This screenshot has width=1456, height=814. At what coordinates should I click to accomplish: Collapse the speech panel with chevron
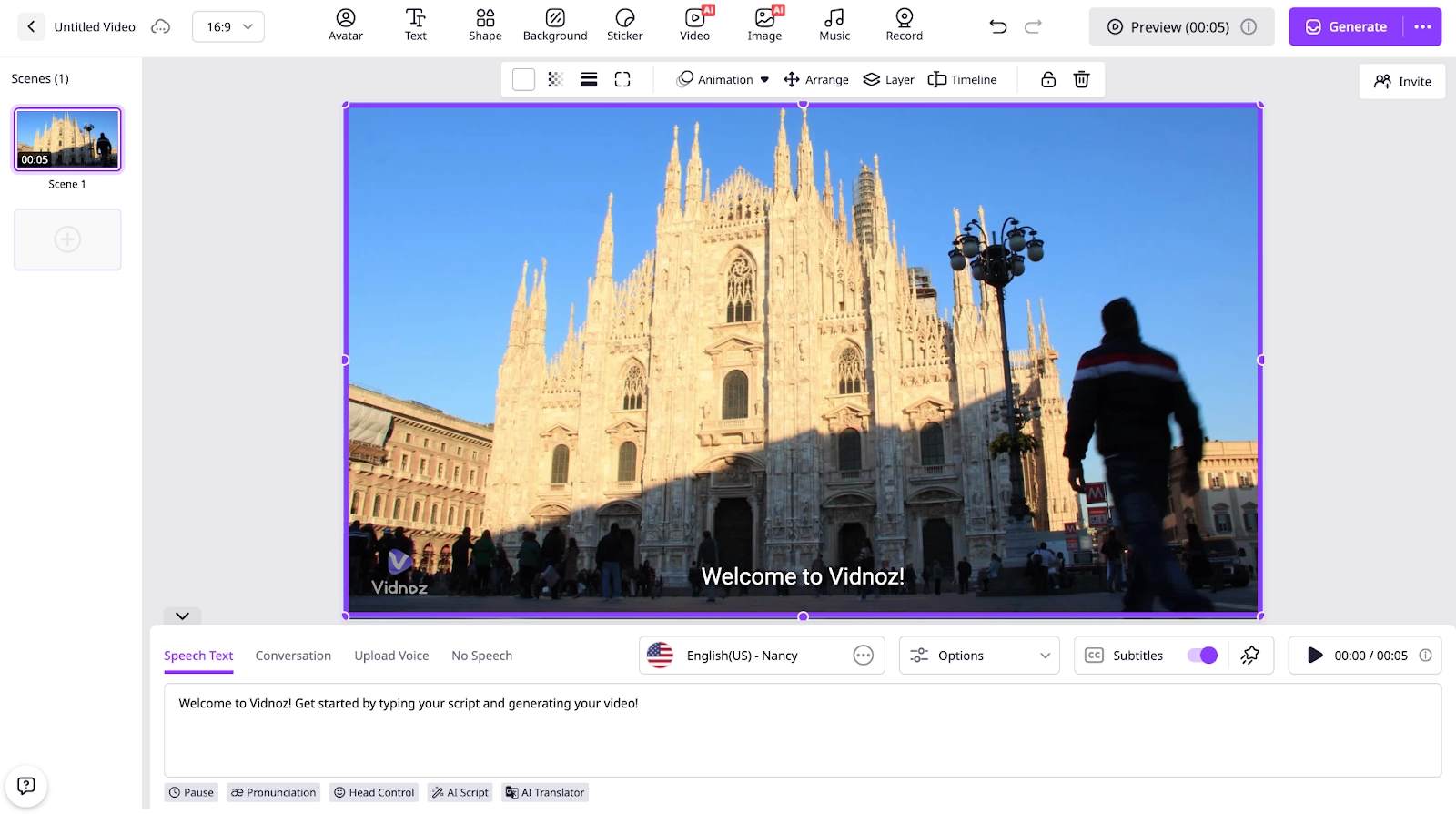coord(182,616)
